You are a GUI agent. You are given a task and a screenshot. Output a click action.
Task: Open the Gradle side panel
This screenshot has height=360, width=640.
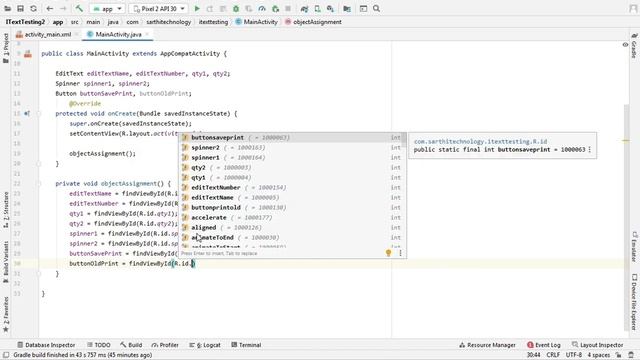634,46
